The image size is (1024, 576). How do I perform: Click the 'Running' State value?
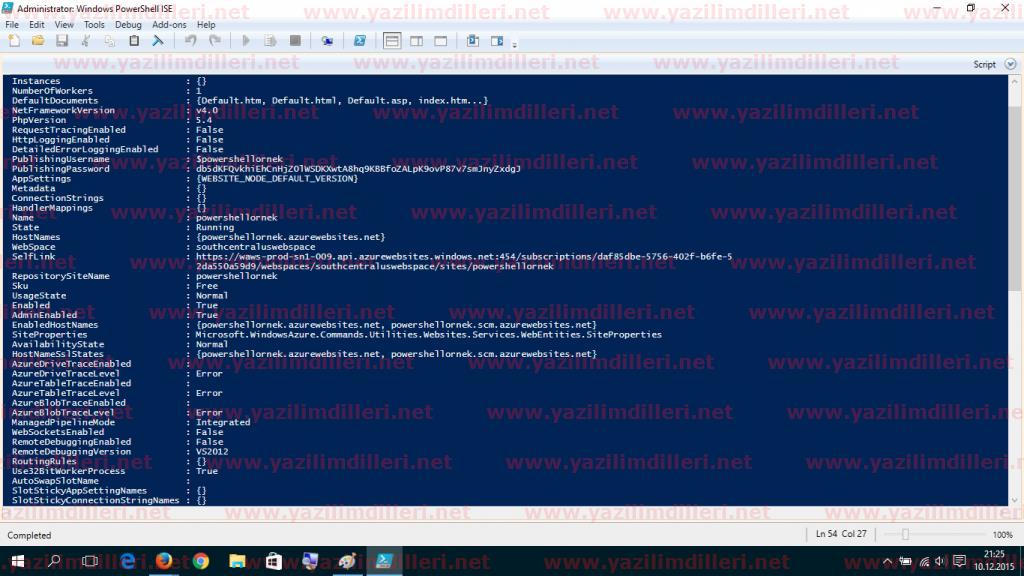point(215,227)
